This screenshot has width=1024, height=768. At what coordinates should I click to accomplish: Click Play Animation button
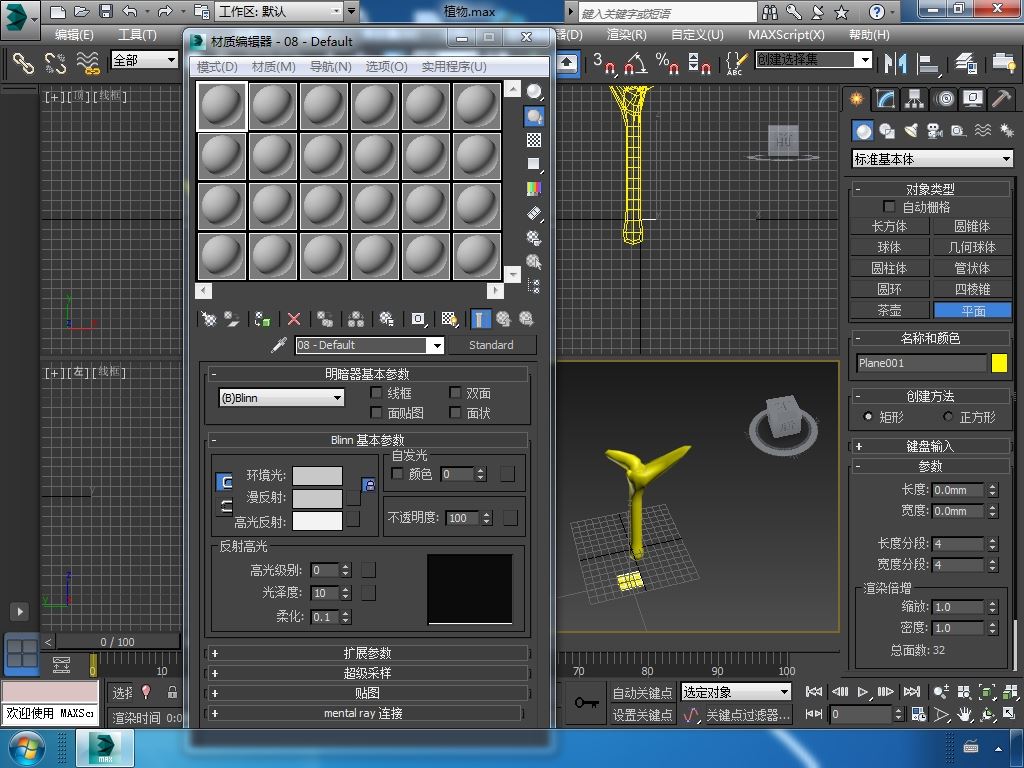pos(863,692)
